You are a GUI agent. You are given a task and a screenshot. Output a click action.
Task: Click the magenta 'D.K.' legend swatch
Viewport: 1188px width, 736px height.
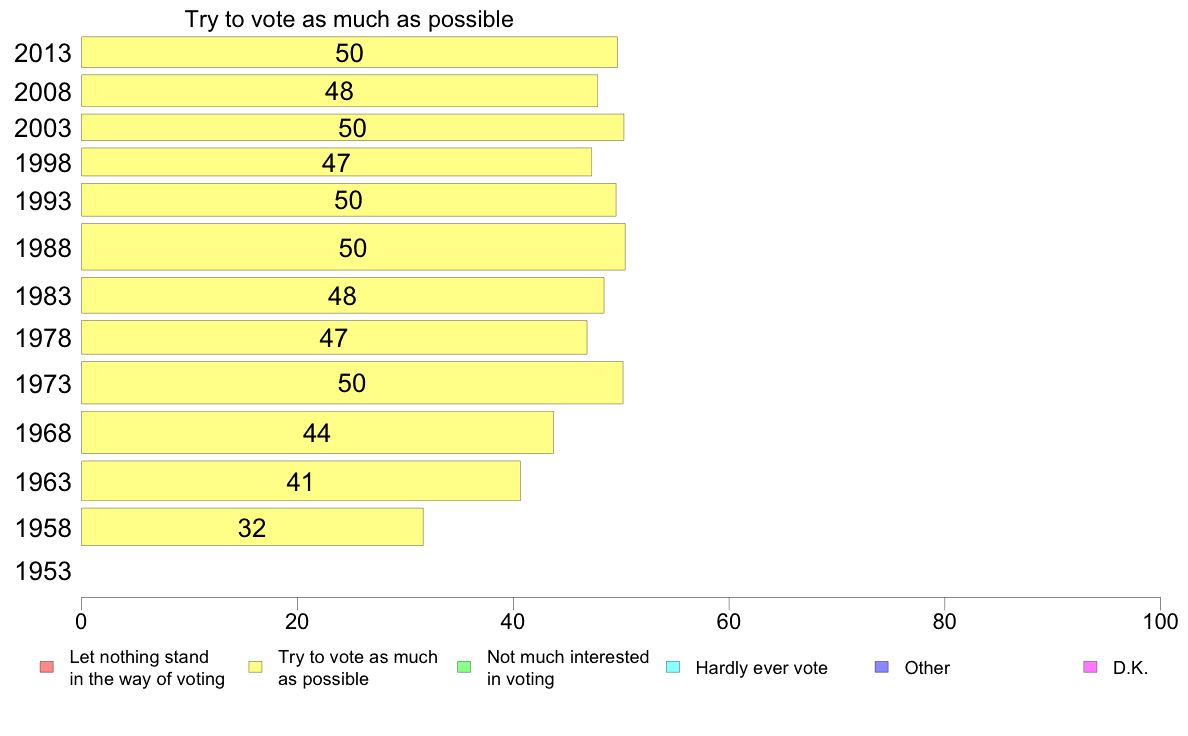click(1090, 667)
